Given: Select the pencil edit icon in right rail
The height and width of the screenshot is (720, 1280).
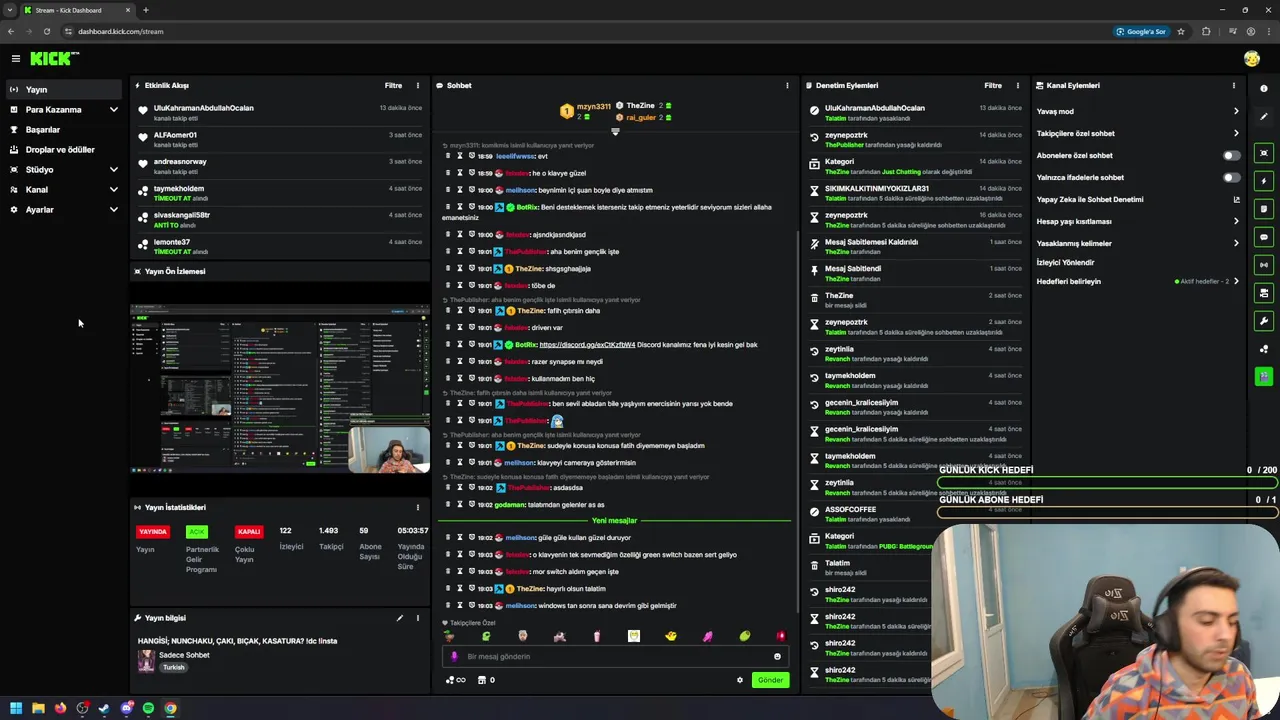Looking at the screenshot, I should (x=1264, y=117).
